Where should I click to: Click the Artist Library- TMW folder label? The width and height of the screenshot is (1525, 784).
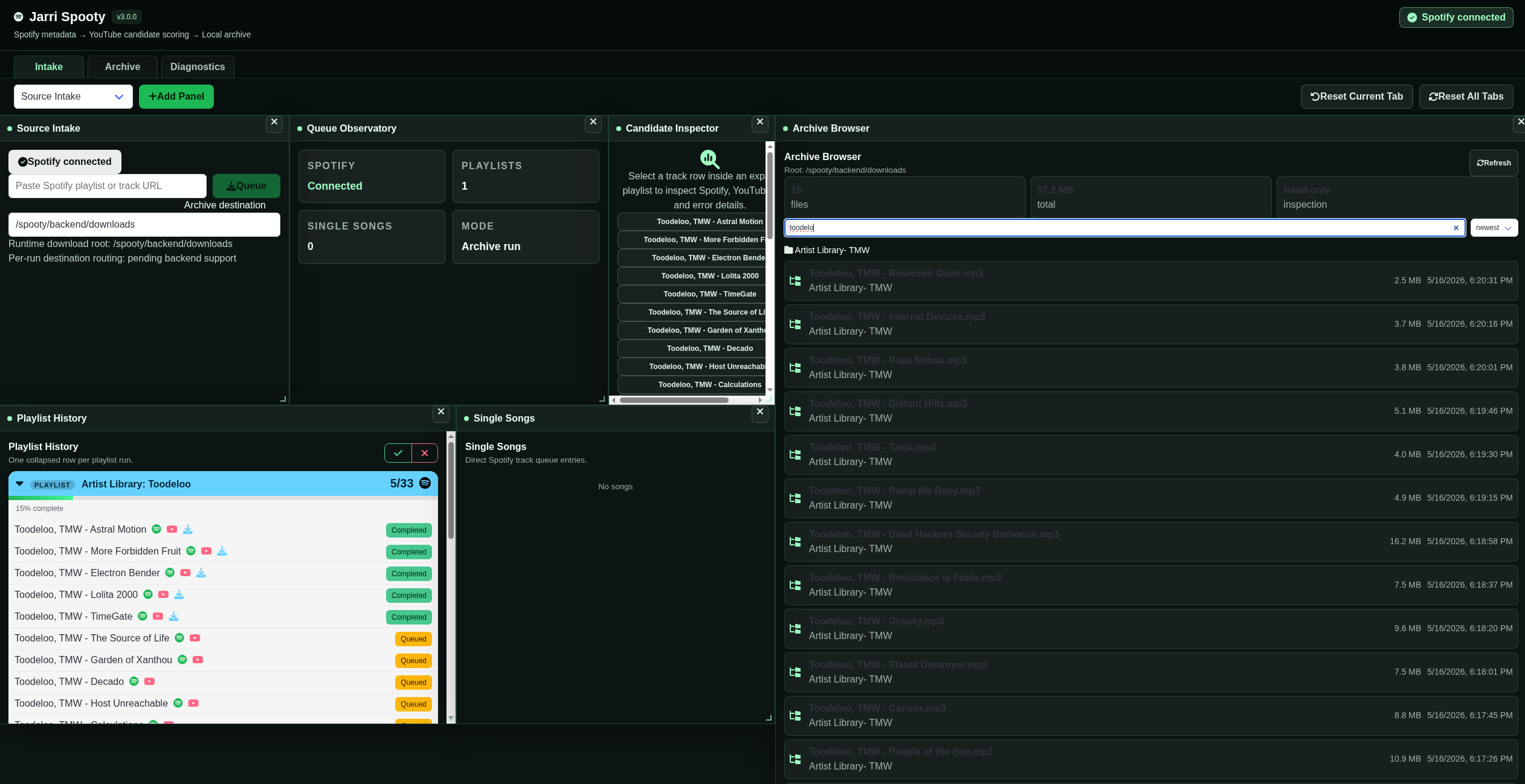click(832, 250)
